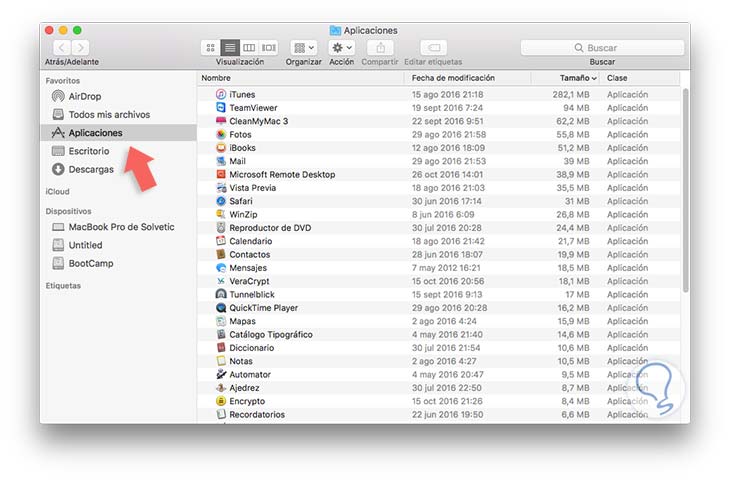
Task: Click Safari size value 31 MB
Action: click(x=577, y=201)
